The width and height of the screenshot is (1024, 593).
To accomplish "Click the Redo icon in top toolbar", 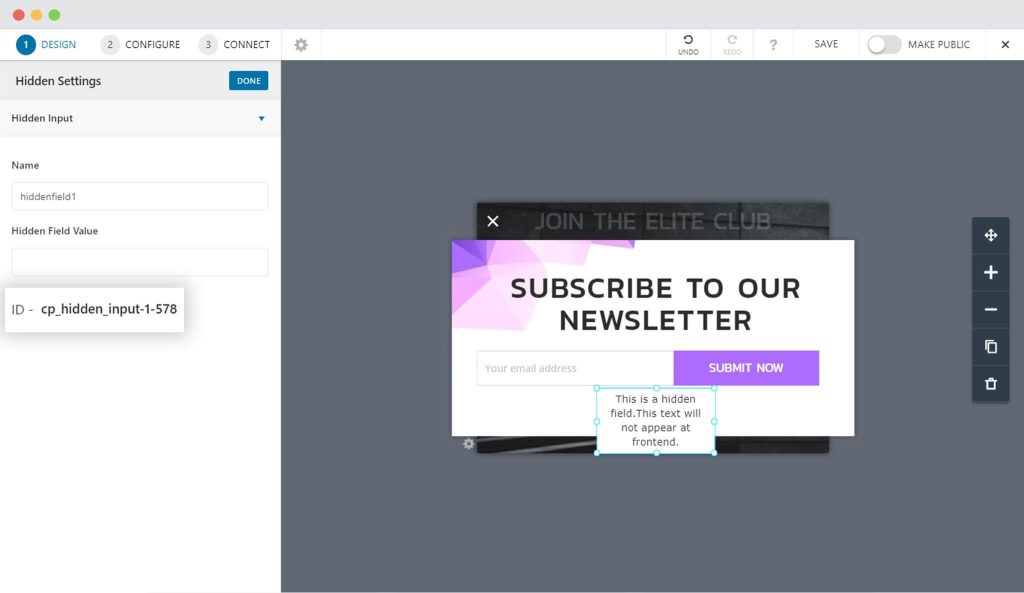I will (x=732, y=40).
